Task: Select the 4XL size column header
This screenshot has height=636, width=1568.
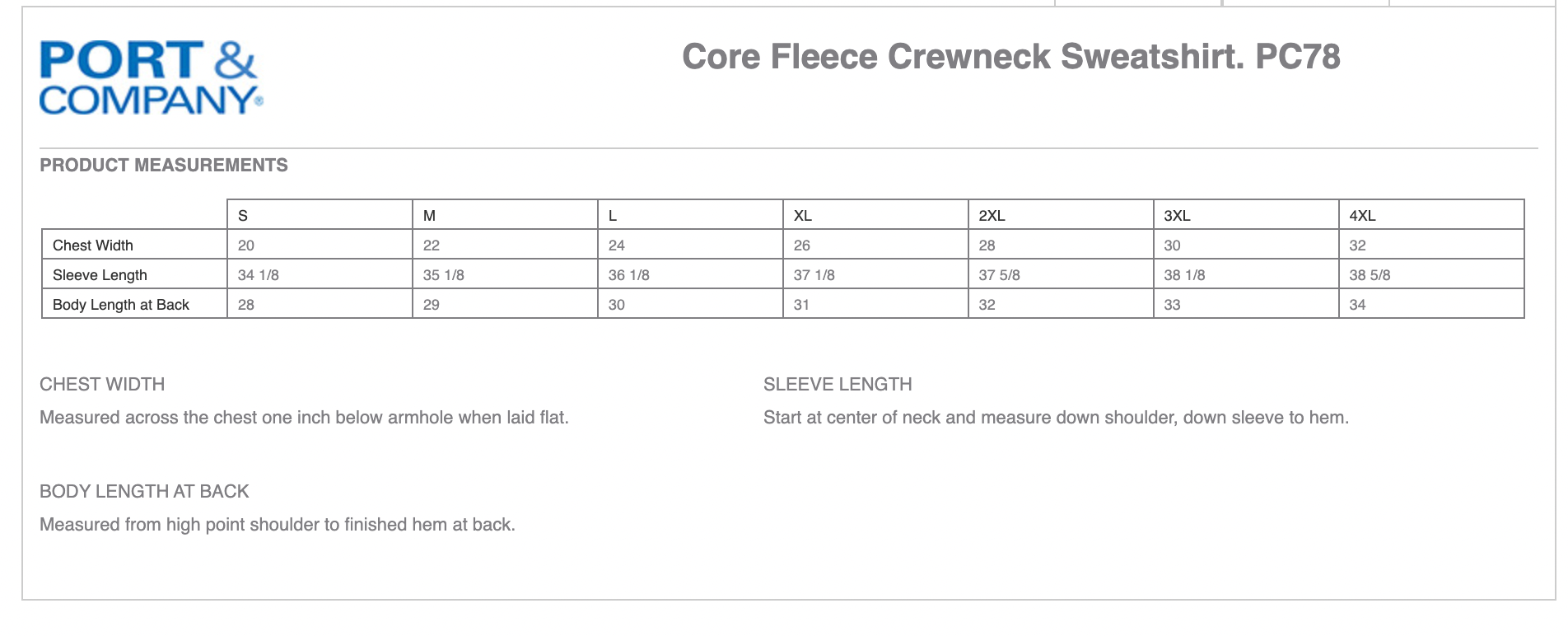Action: point(1362,216)
